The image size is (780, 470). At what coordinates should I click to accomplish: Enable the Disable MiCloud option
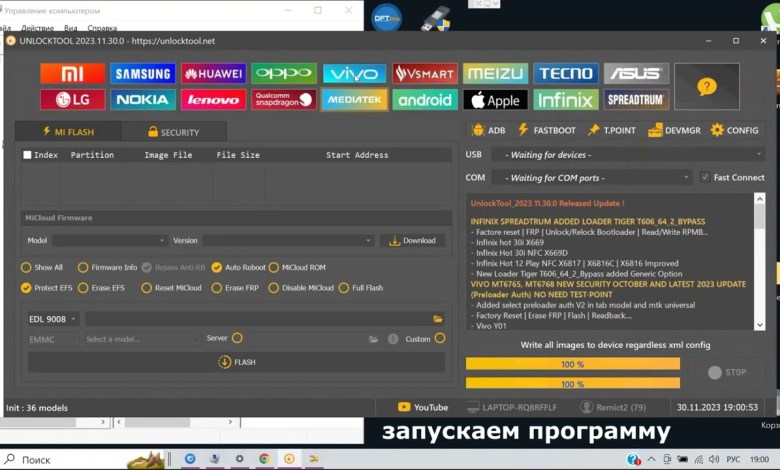coord(274,288)
